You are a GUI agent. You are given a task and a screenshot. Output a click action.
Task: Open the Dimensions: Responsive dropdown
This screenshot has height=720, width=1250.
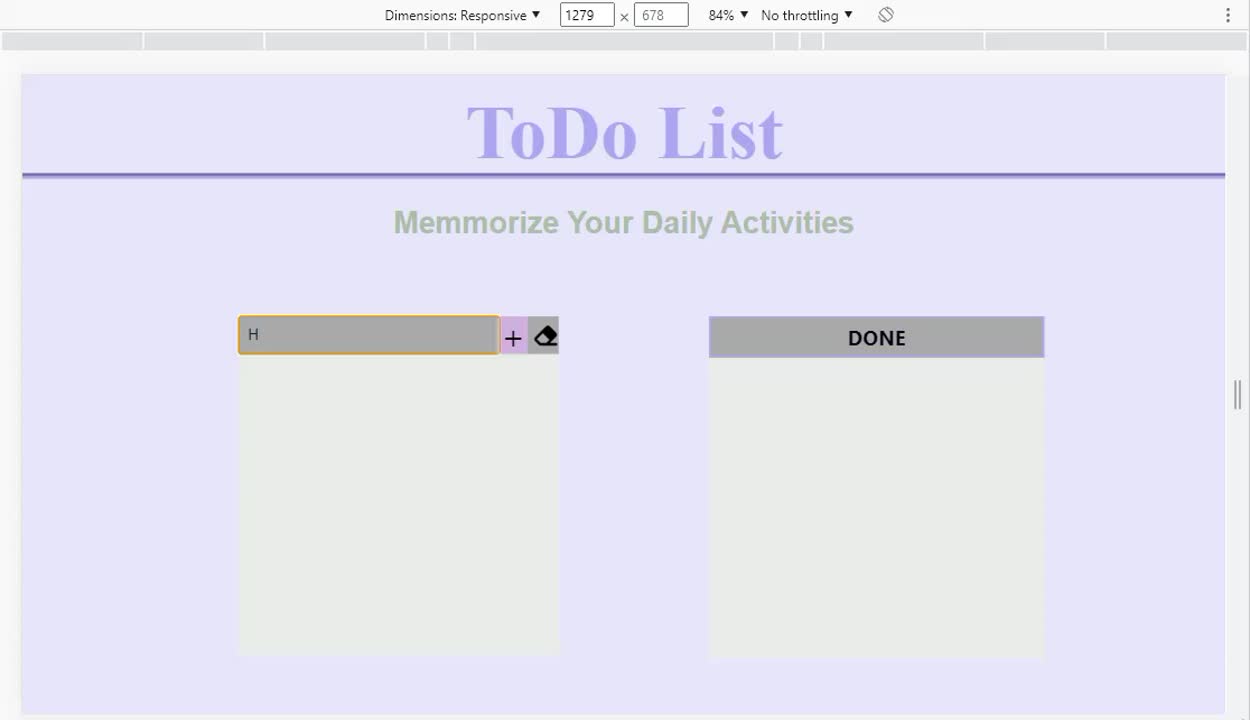pyautogui.click(x=462, y=15)
